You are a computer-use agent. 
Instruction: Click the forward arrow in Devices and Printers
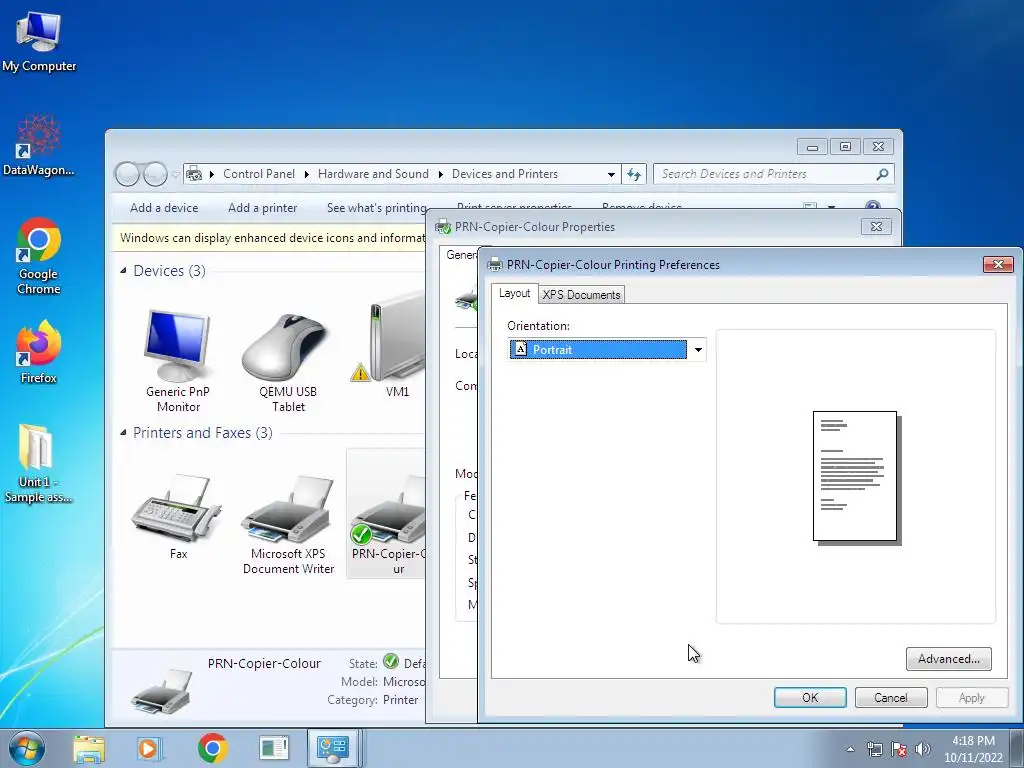point(155,174)
